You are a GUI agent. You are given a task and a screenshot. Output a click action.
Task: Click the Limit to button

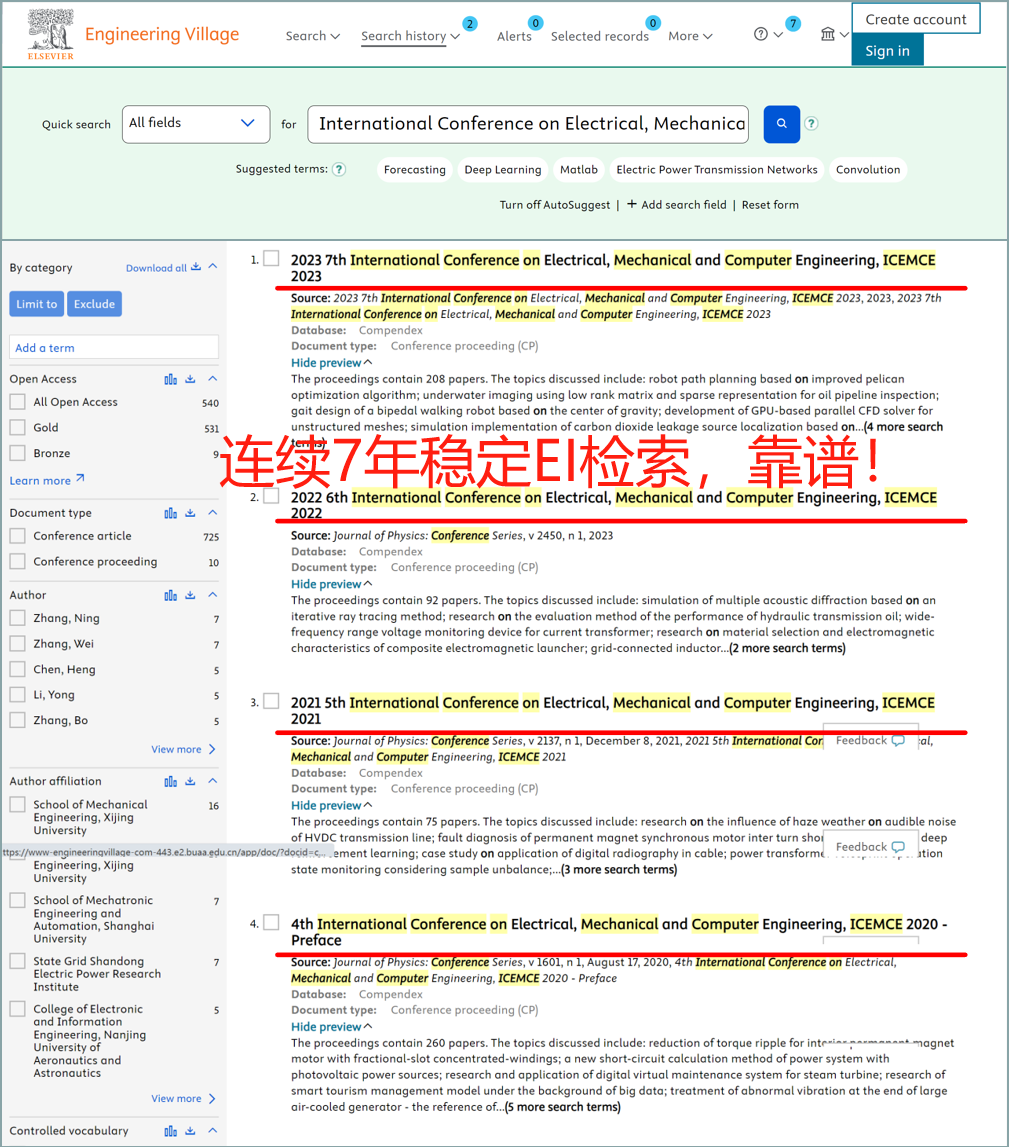(x=37, y=304)
